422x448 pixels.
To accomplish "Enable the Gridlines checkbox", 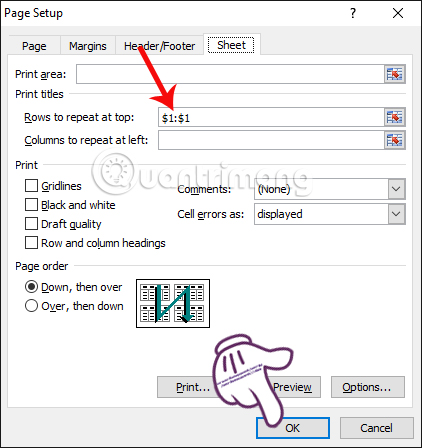I will (x=31, y=186).
